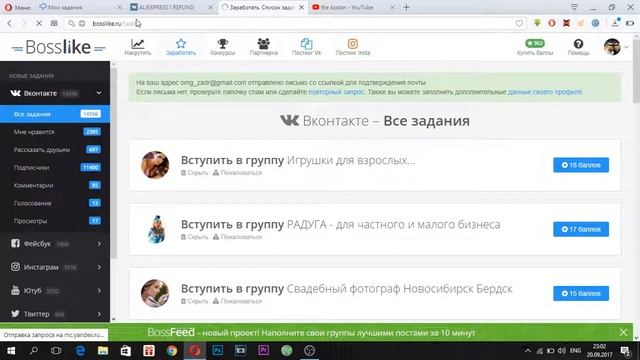640x360 pixels.
Task: Report the Свадебный фотограф task
Action: tap(237, 301)
